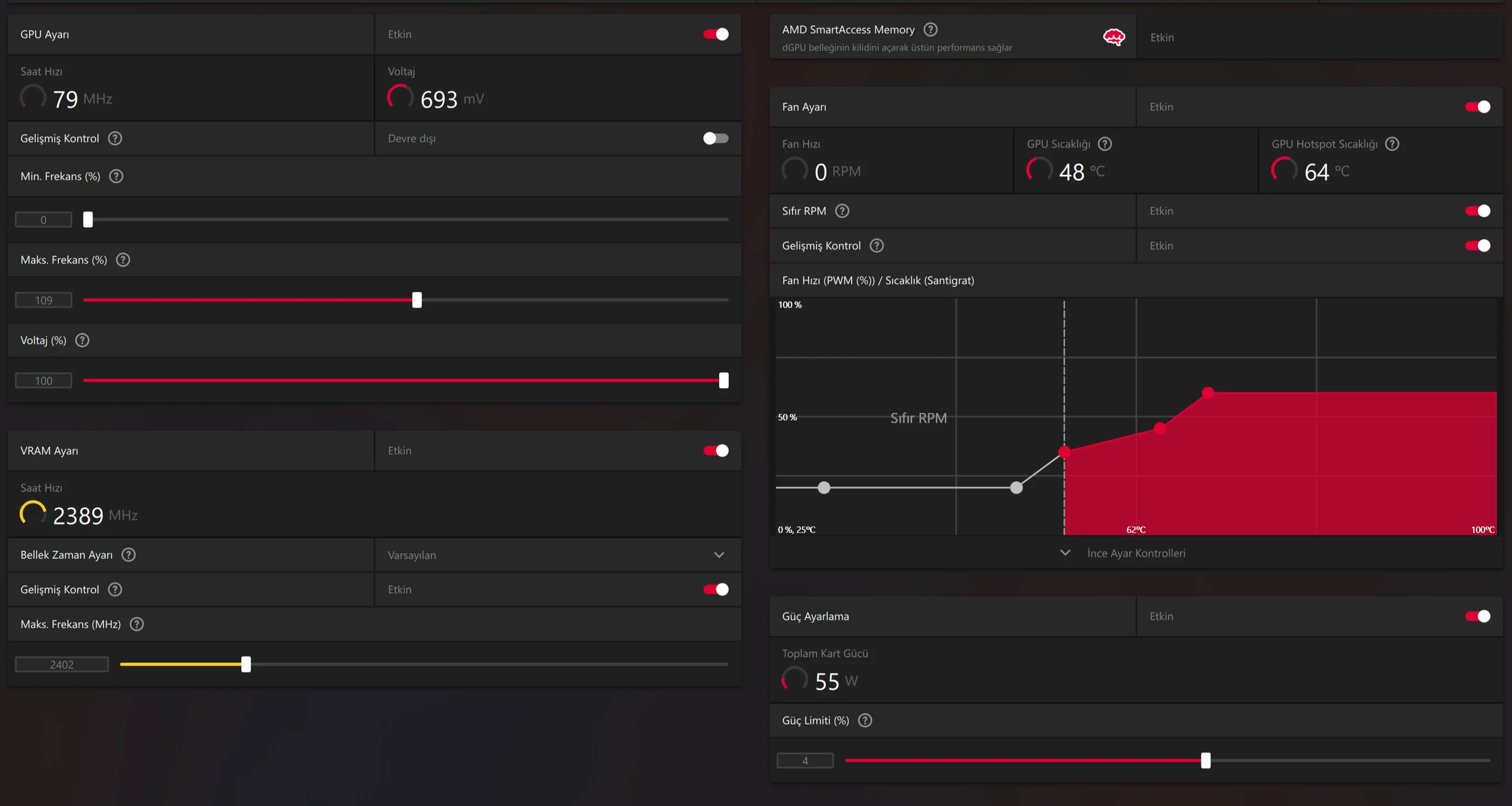Click help icon next to Voltaj (%)
Image resolution: width=1512 pixels, height=806 pixels.
82,341
